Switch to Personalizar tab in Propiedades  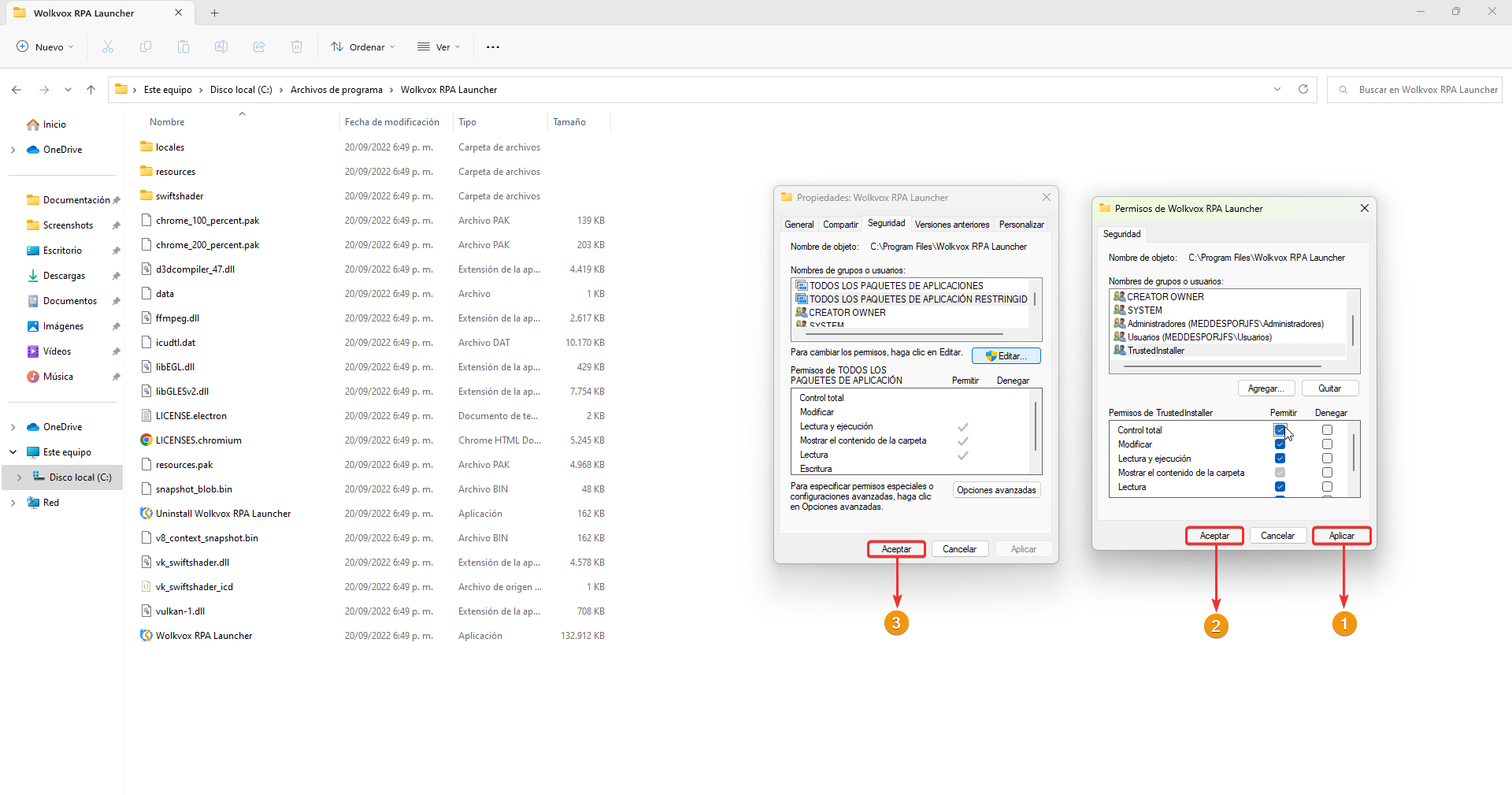click(1021, 225)
